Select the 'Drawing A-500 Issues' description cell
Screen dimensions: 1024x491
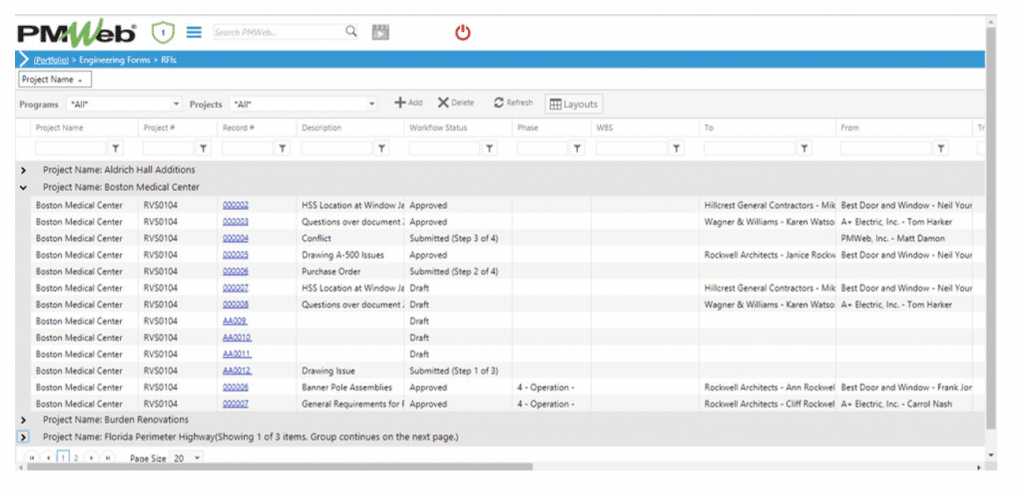[351, 255]
